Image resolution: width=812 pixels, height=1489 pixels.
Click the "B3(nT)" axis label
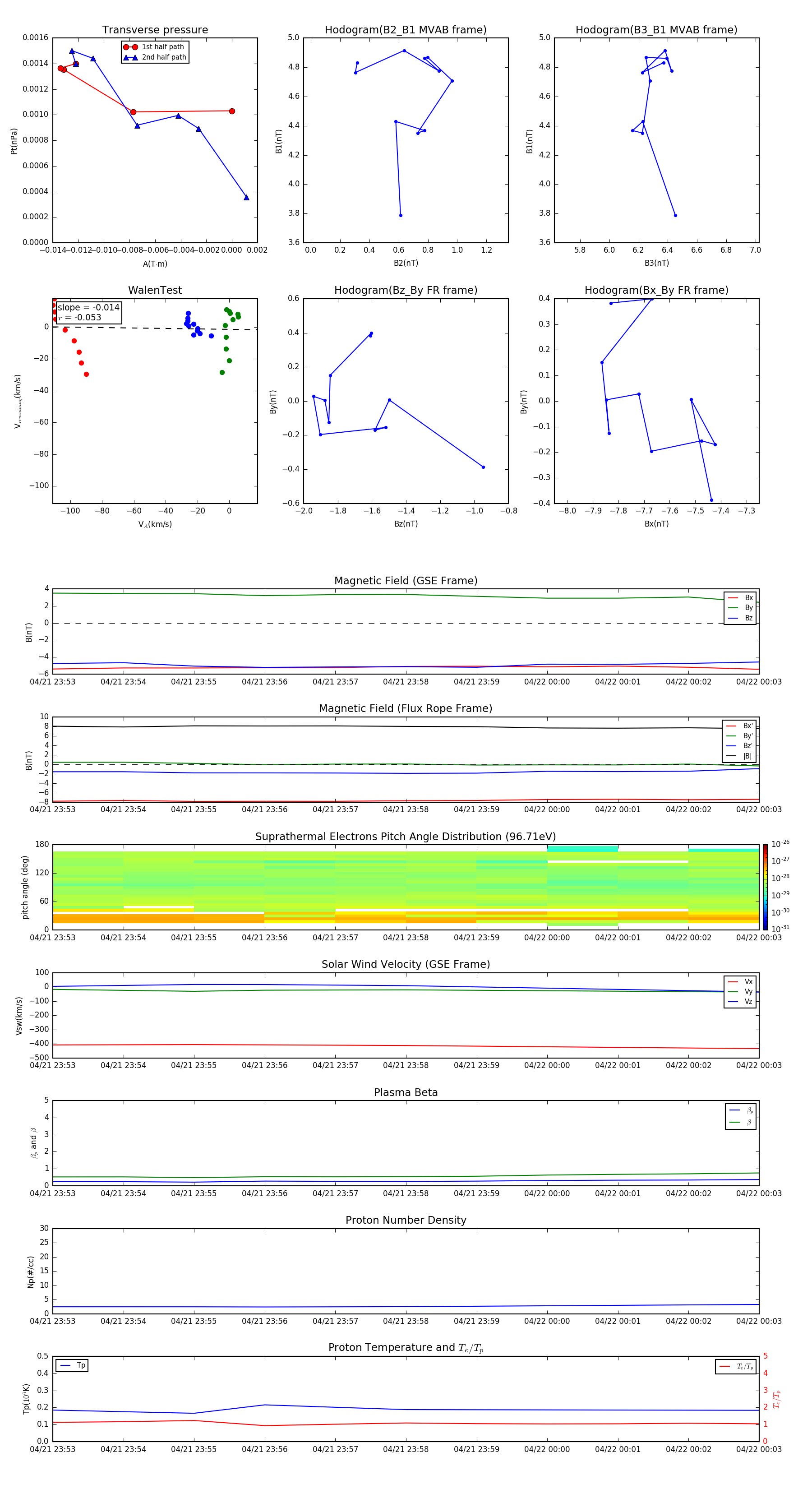656,263
